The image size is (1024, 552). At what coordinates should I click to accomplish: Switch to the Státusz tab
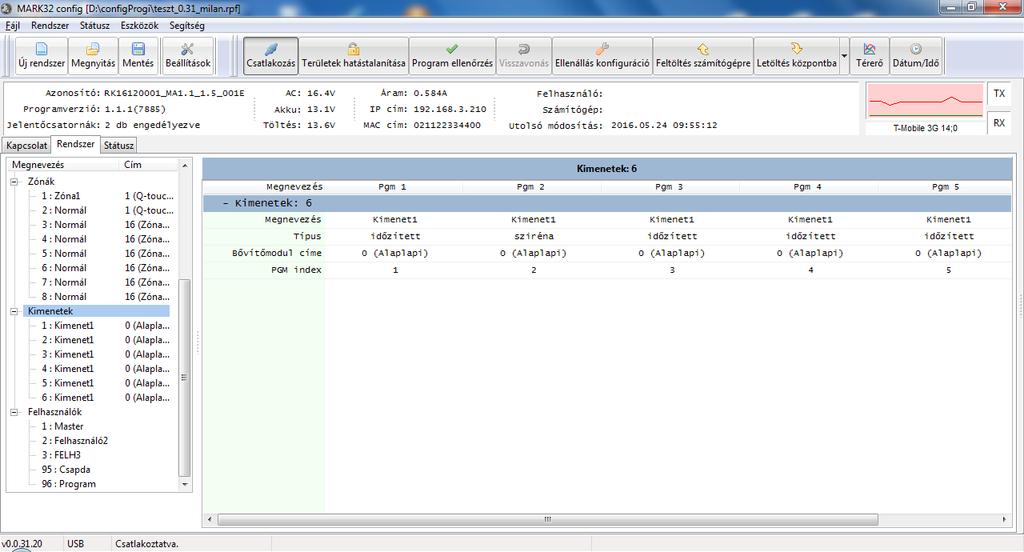pos(119,145)
